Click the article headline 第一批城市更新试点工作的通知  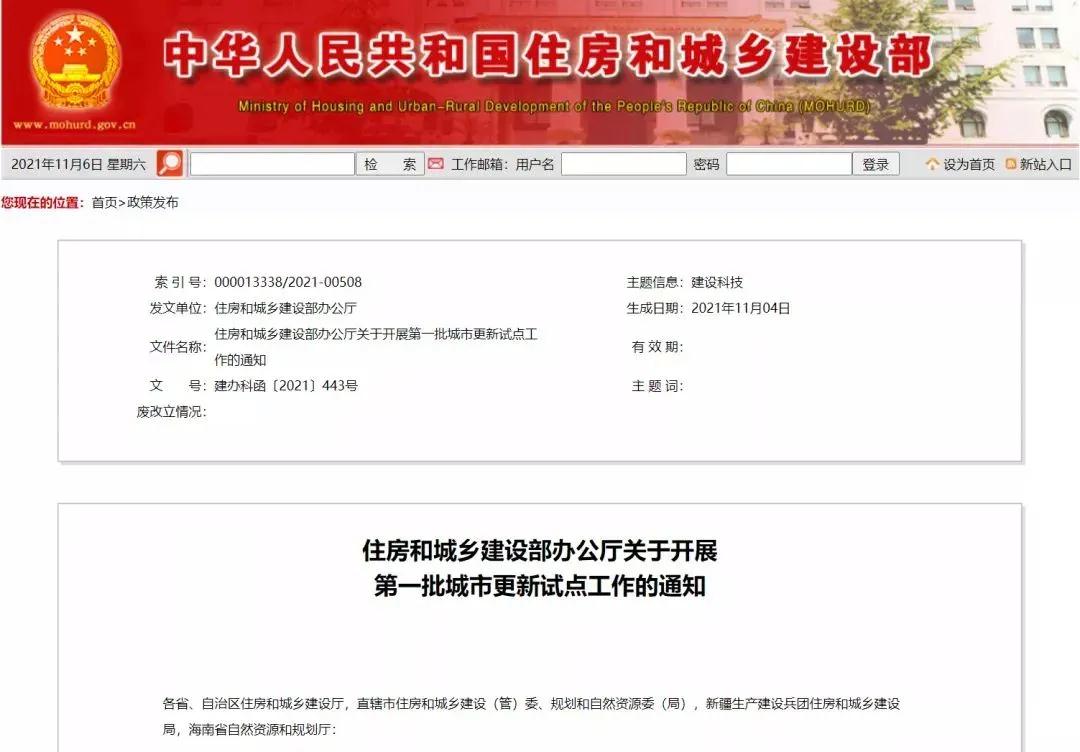pyautogui.click(x=540, y=586)
